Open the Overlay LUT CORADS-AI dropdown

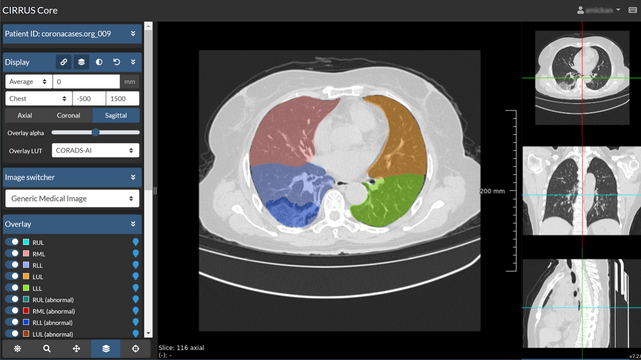click(x=95, y=150)
